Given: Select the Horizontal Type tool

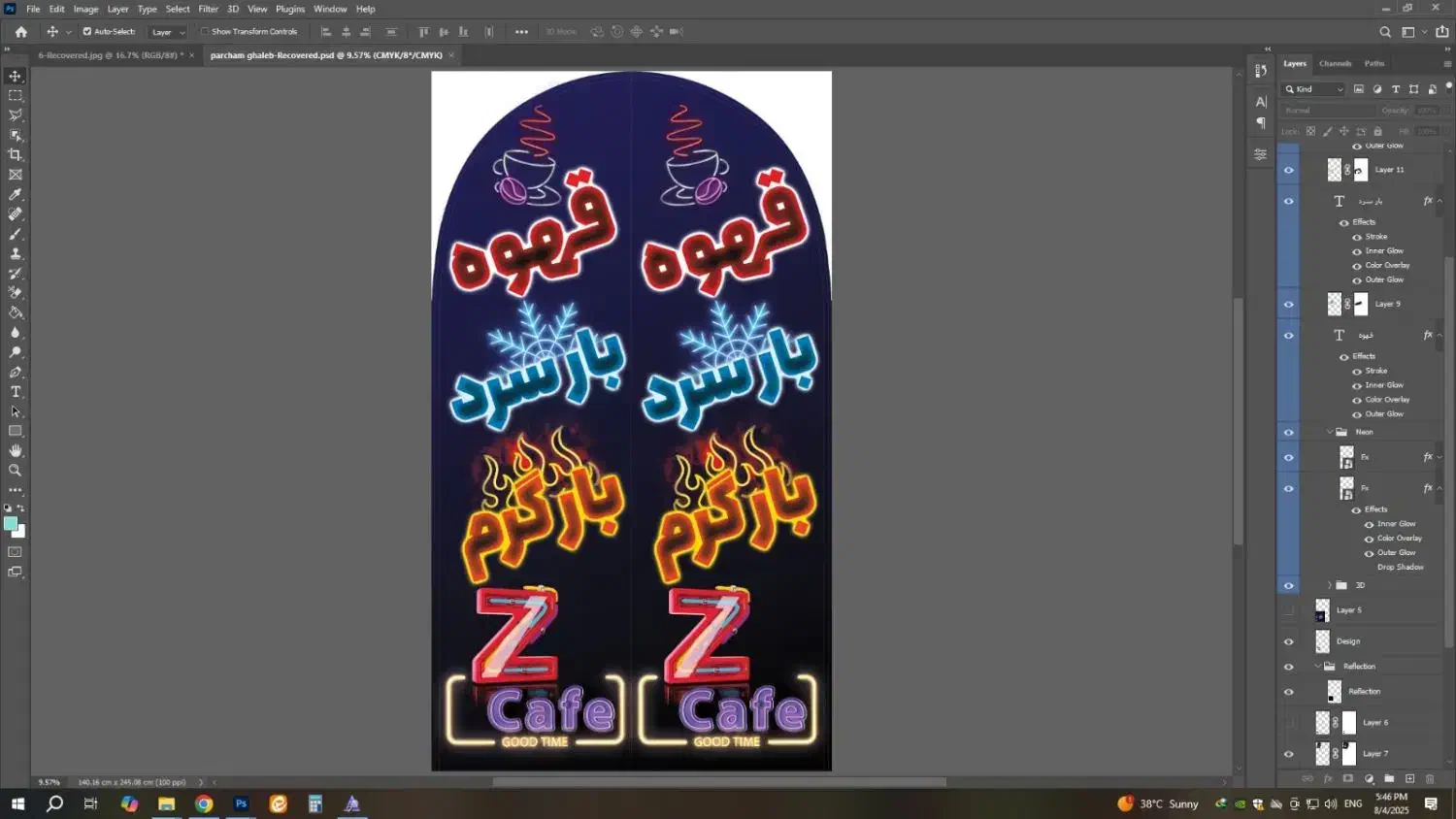Looking at the screenshot, I should click(16, 392).
